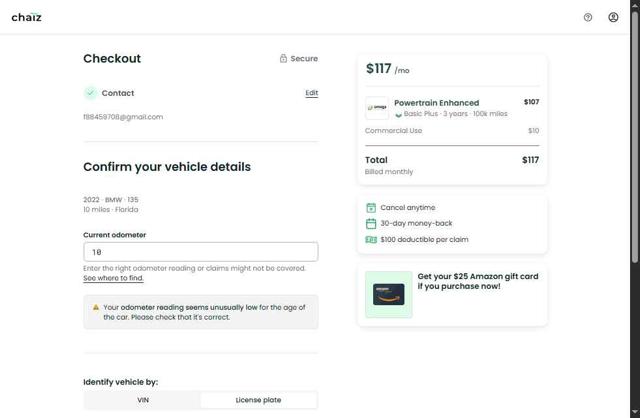This screenshot has width=640, height=418.
Task: Select the License plate identification option
Action: pos(258,400)
